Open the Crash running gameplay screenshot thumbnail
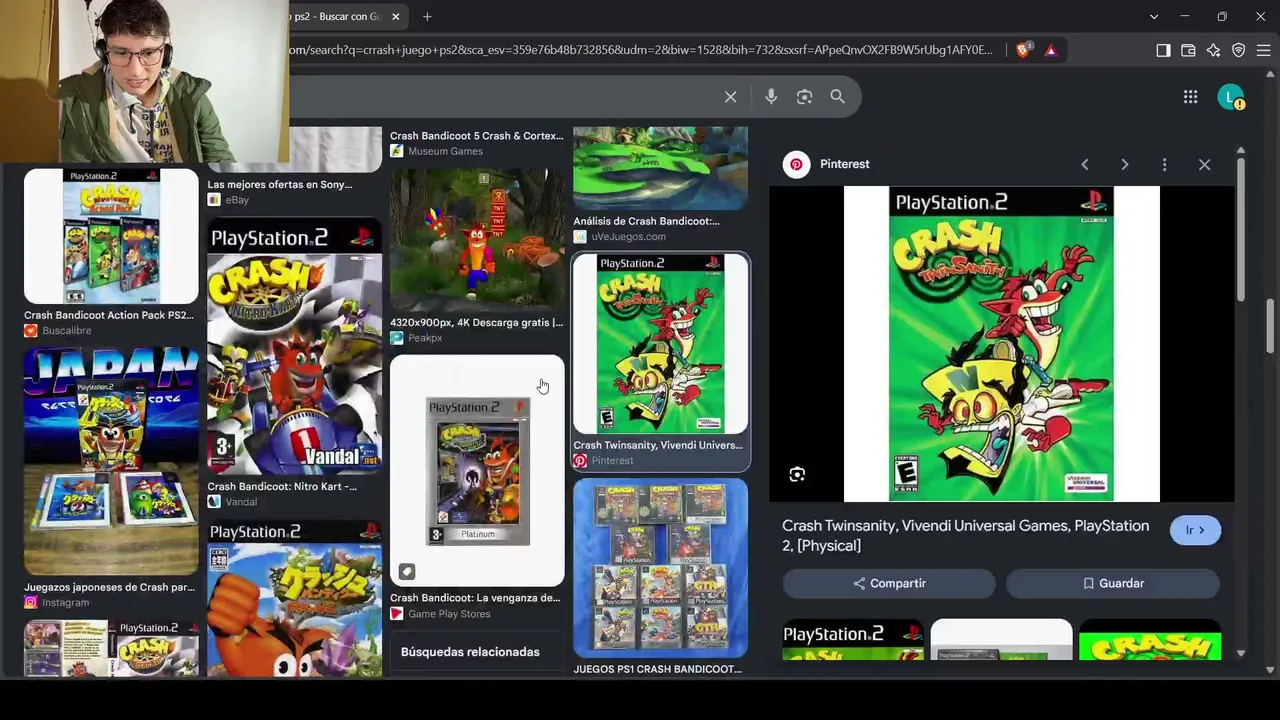 pyautogui.click(x=477, y=240)
